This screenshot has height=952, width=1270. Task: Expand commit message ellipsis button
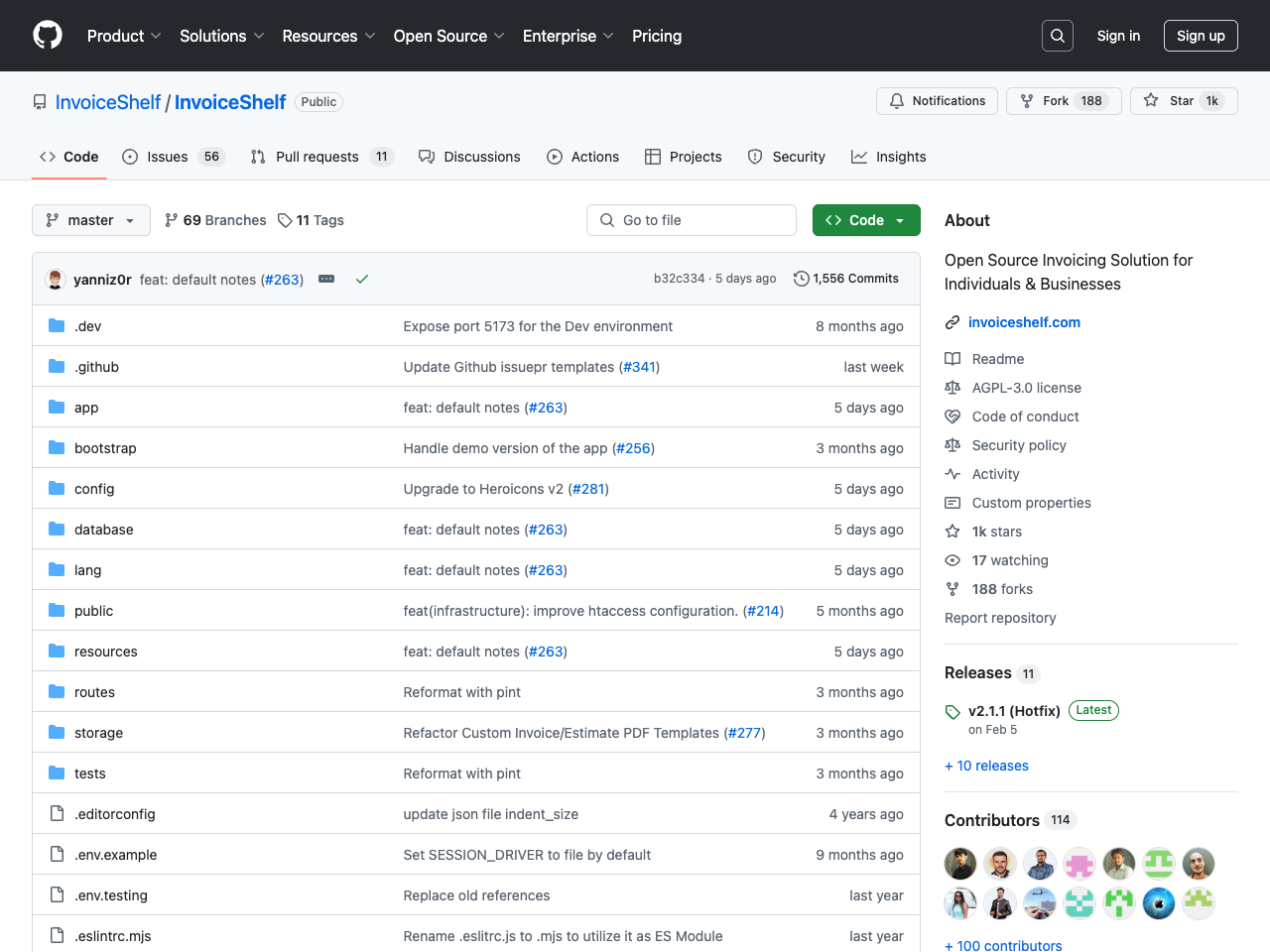326,279
